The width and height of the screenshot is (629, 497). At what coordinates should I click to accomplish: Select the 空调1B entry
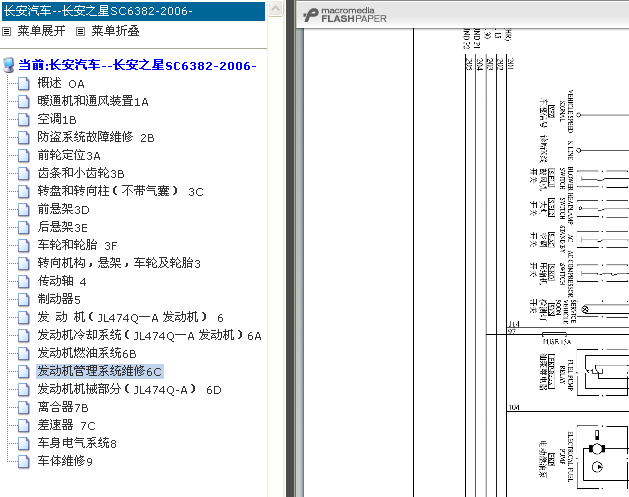[57, 120]
